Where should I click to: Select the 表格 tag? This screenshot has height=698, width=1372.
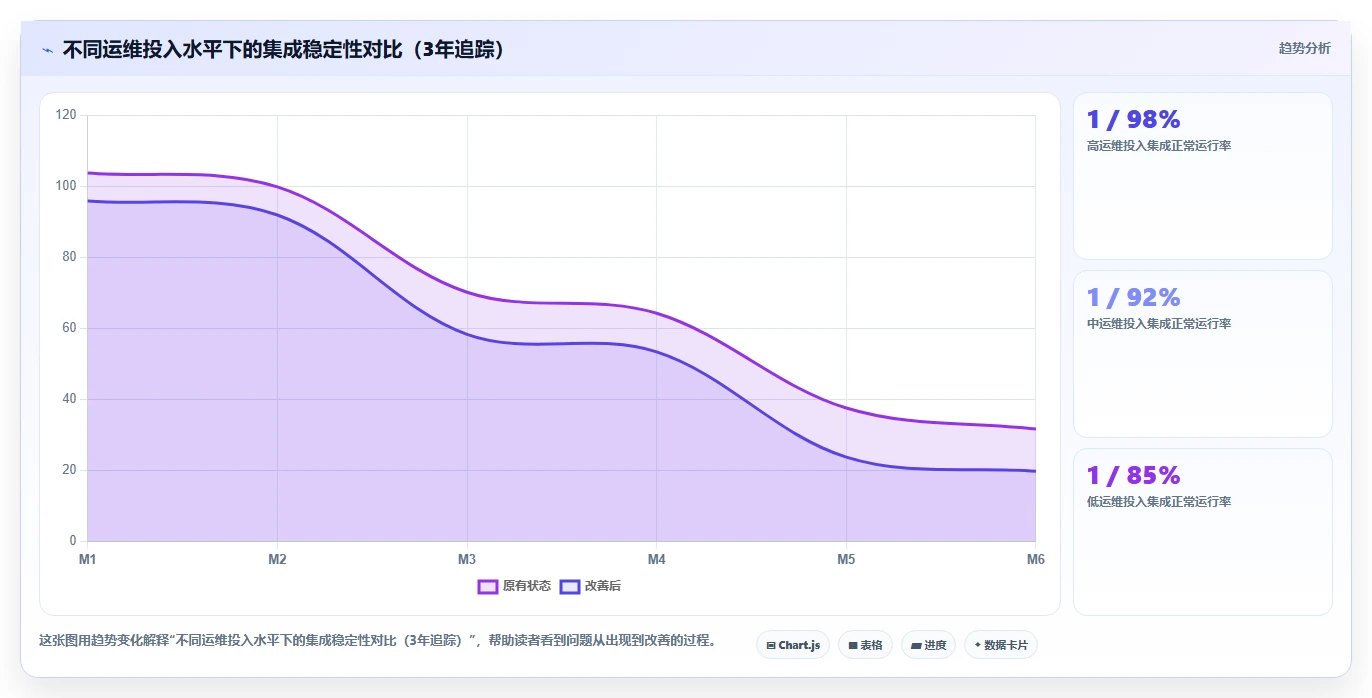865,645
